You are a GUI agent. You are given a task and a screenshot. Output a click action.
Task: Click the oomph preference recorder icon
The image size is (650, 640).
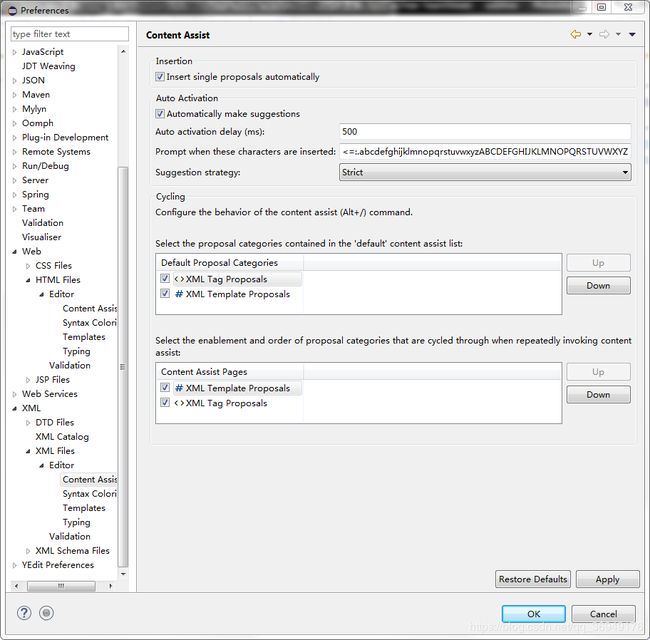coord(46,613)
